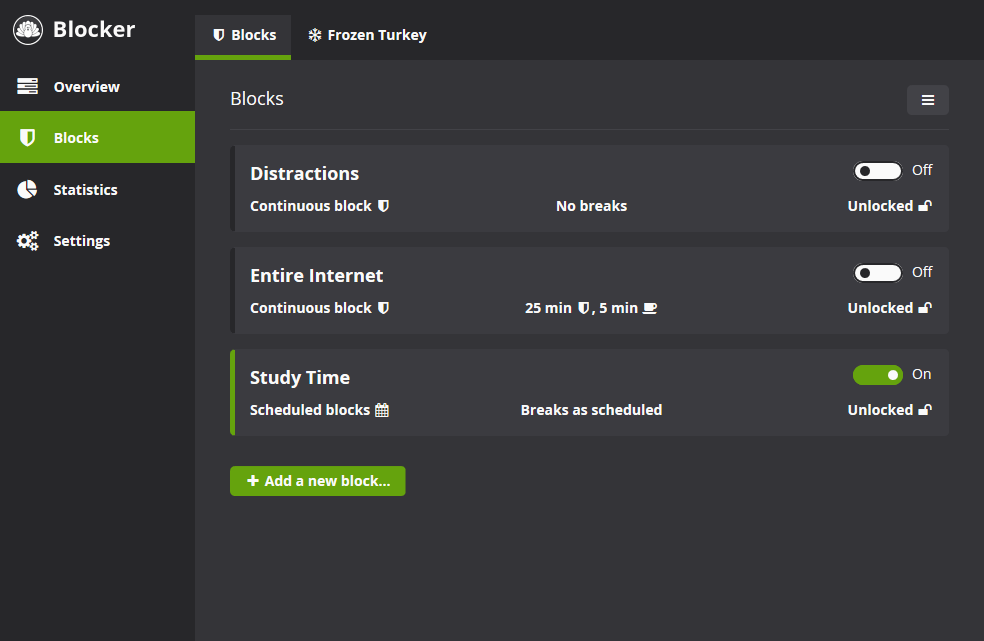Enable the Distractions block toggle
984x641 pixels.
(x=877, y=171)
